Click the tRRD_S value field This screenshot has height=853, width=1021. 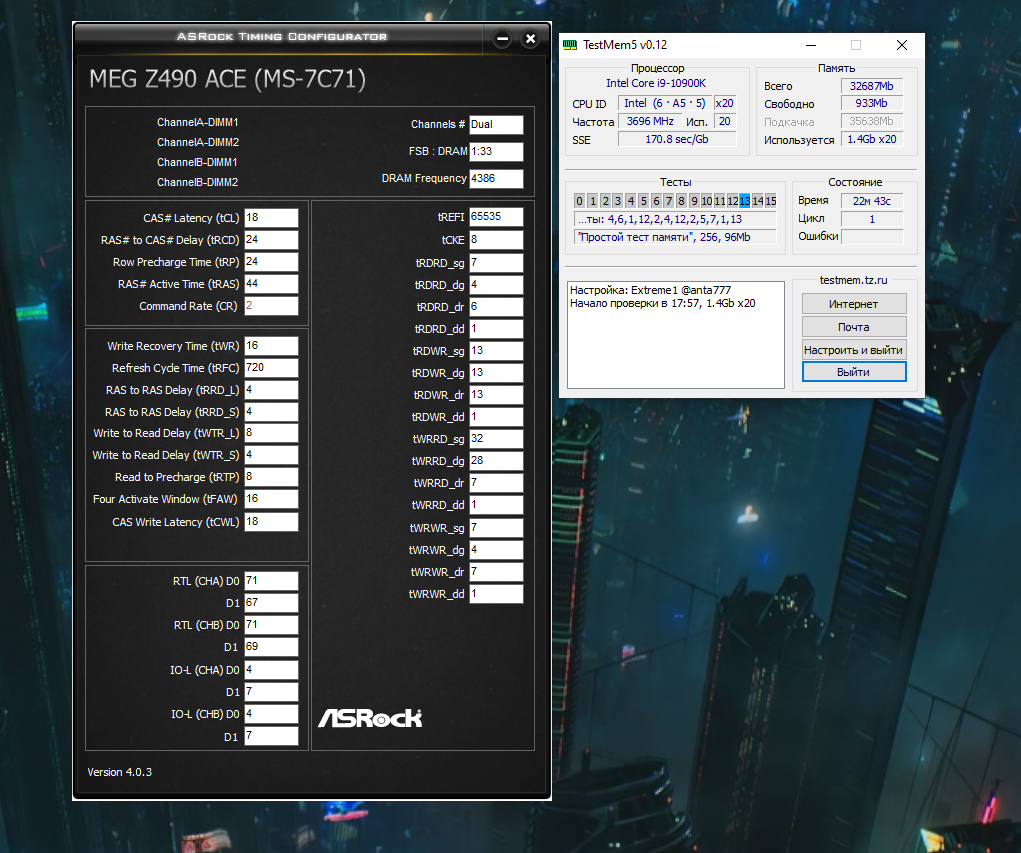click(x=272, y=412)
